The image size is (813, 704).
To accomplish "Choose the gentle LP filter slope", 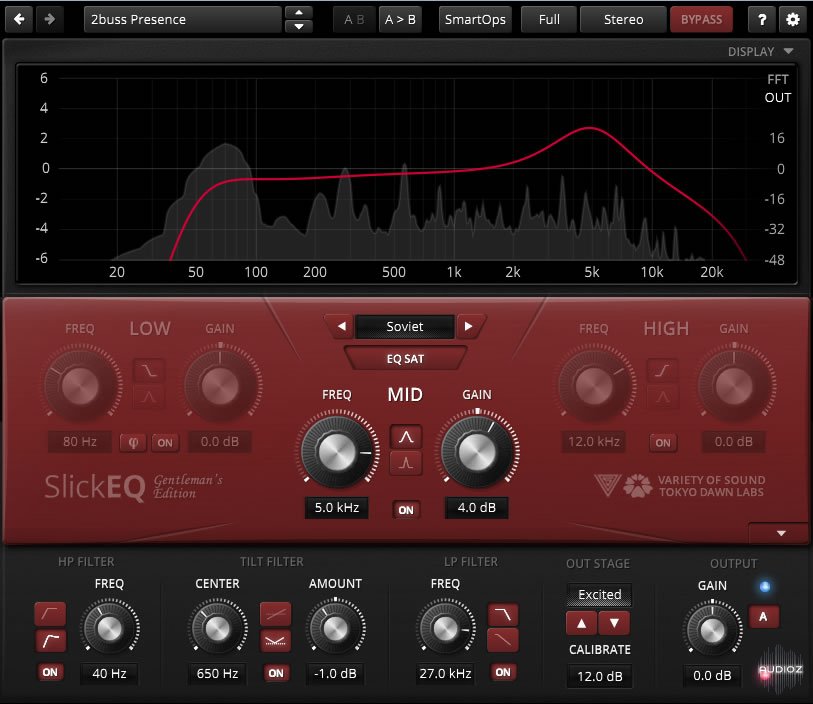I will coord(502,641).
